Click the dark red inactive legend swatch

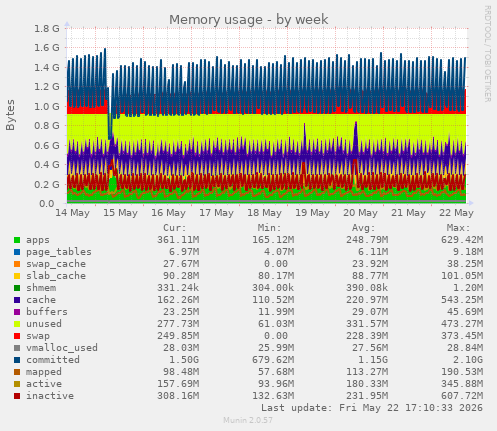17,396
